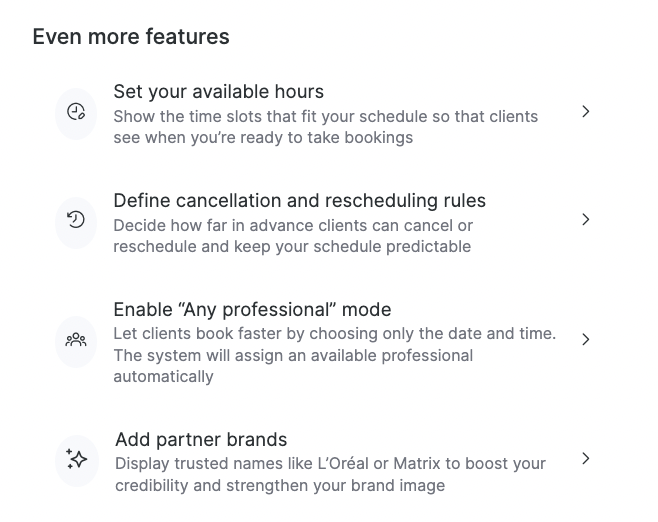Click the people icon for Any professional mode
658x522 pixels.
point(76,340)
